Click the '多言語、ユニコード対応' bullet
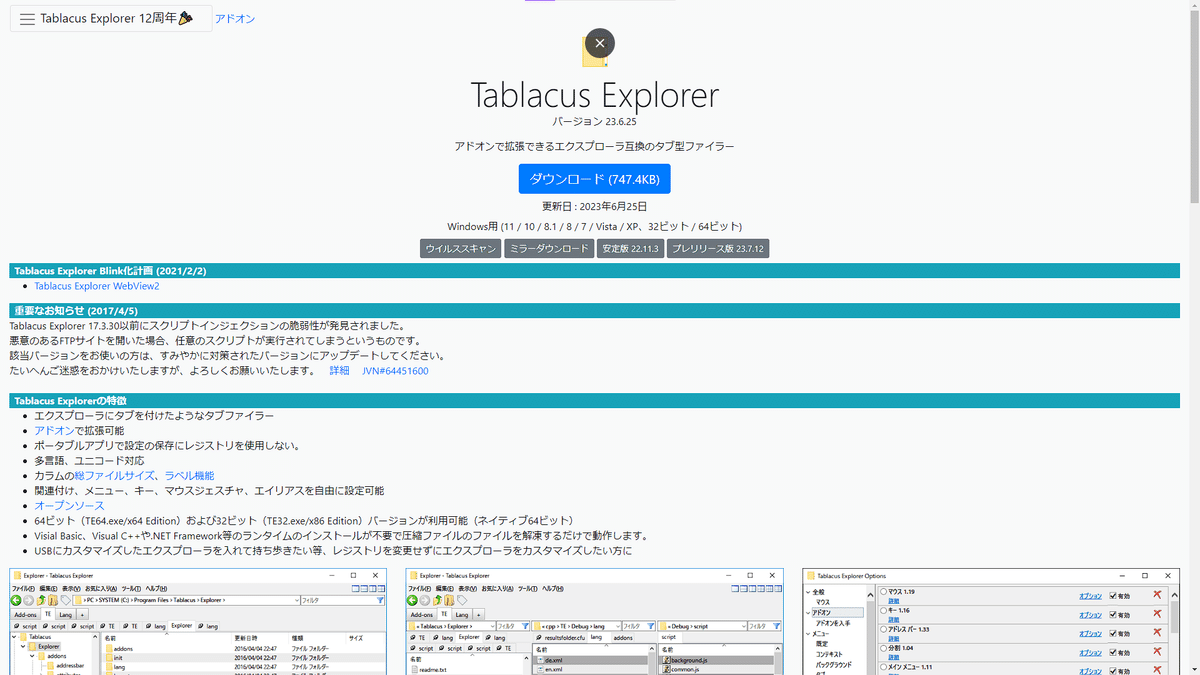Viewport: 1200px width, 675px height. coord(89,461)
